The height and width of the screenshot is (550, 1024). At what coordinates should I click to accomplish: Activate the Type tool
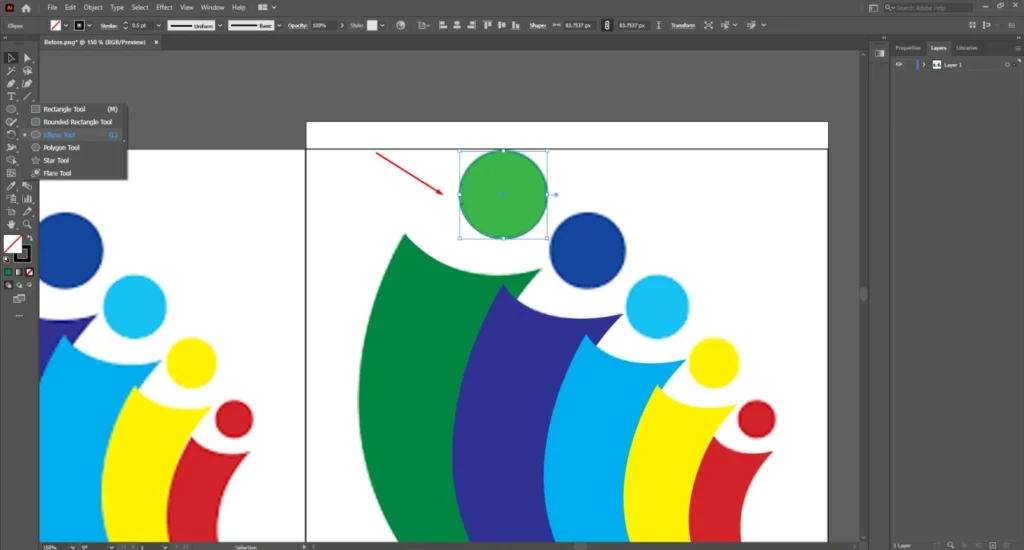(11, 97)
